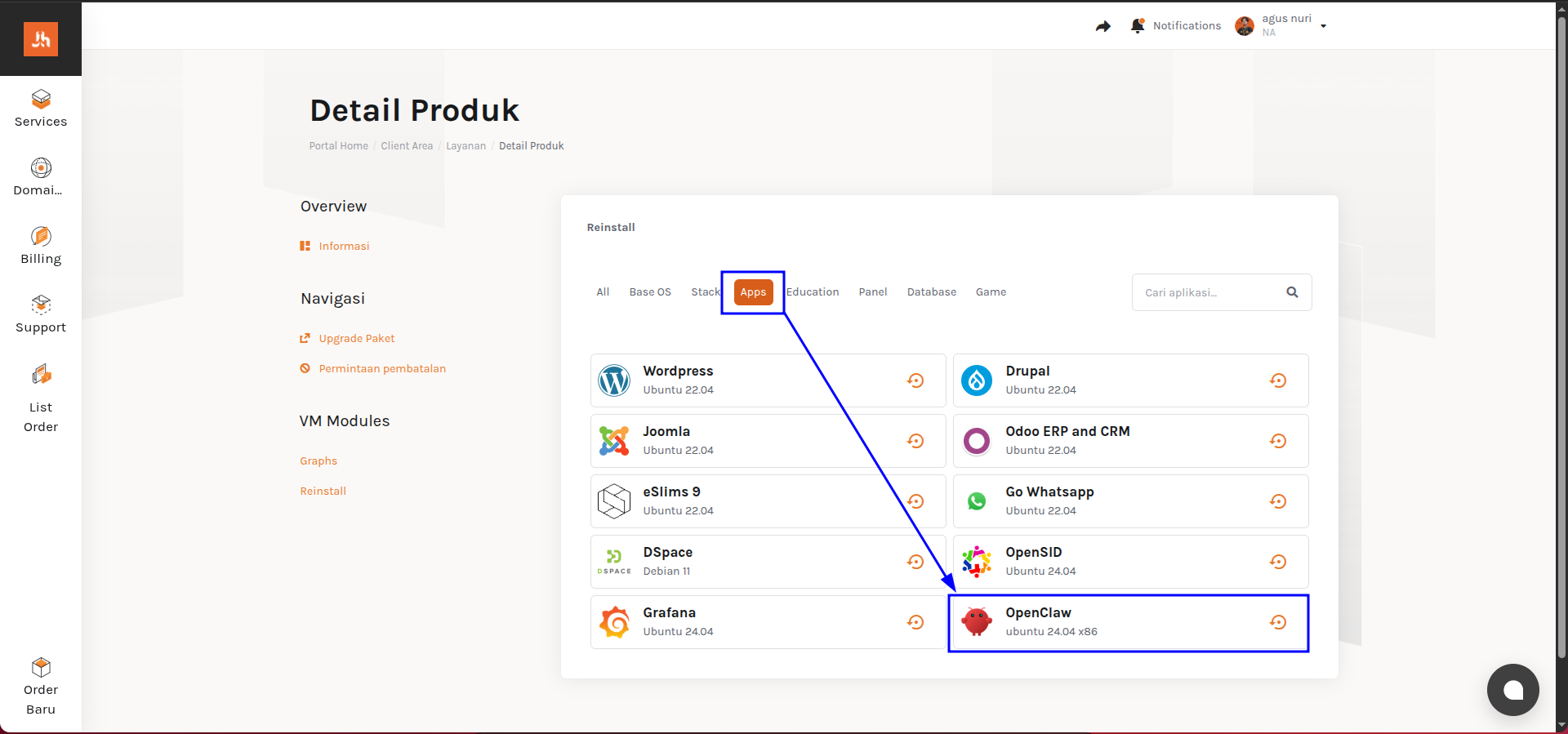This screenshot has height=734, width=1568.
Task: Go to Client Area breadcrumb
Action: pos(407,146)
